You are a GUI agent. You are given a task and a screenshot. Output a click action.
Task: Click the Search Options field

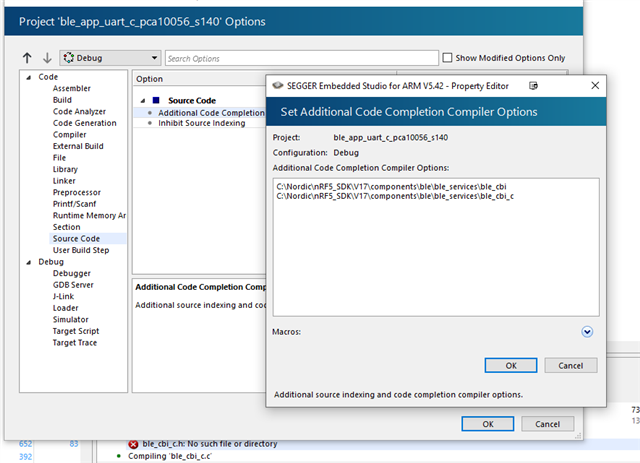click(302, 58)
